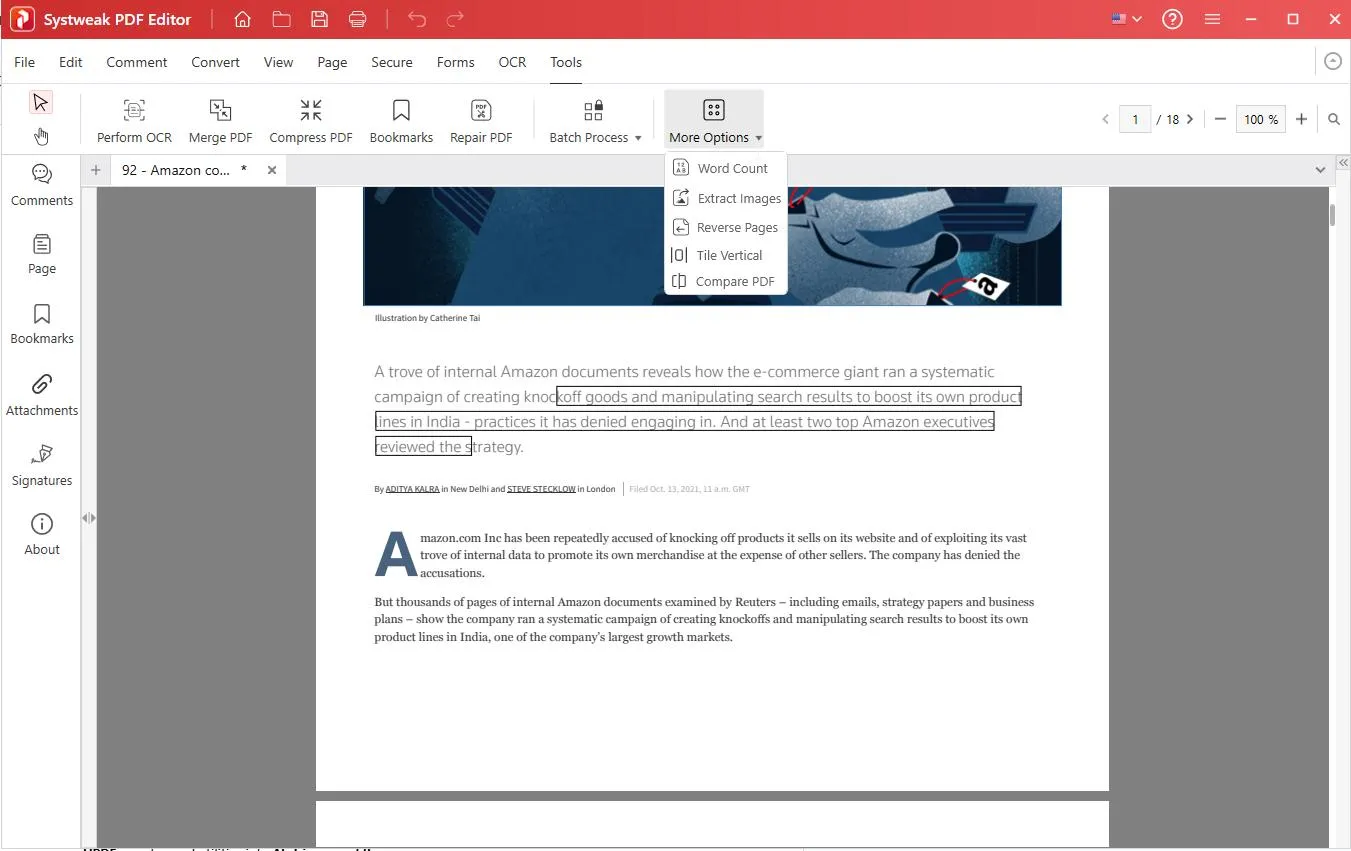Open the Signatures side panel
The height and width of the screenshot is (851, 1351).
click(x=41, y=465)
